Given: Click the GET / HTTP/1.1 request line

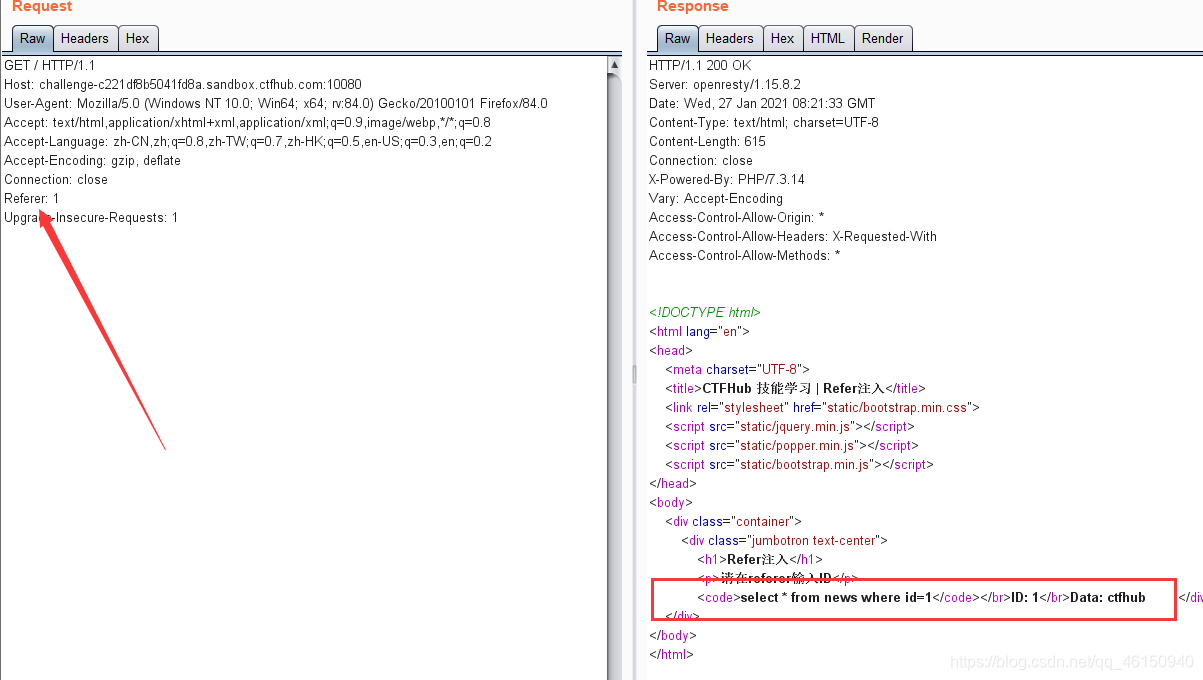Looking at the screenshot, I should tap(50, 66).
